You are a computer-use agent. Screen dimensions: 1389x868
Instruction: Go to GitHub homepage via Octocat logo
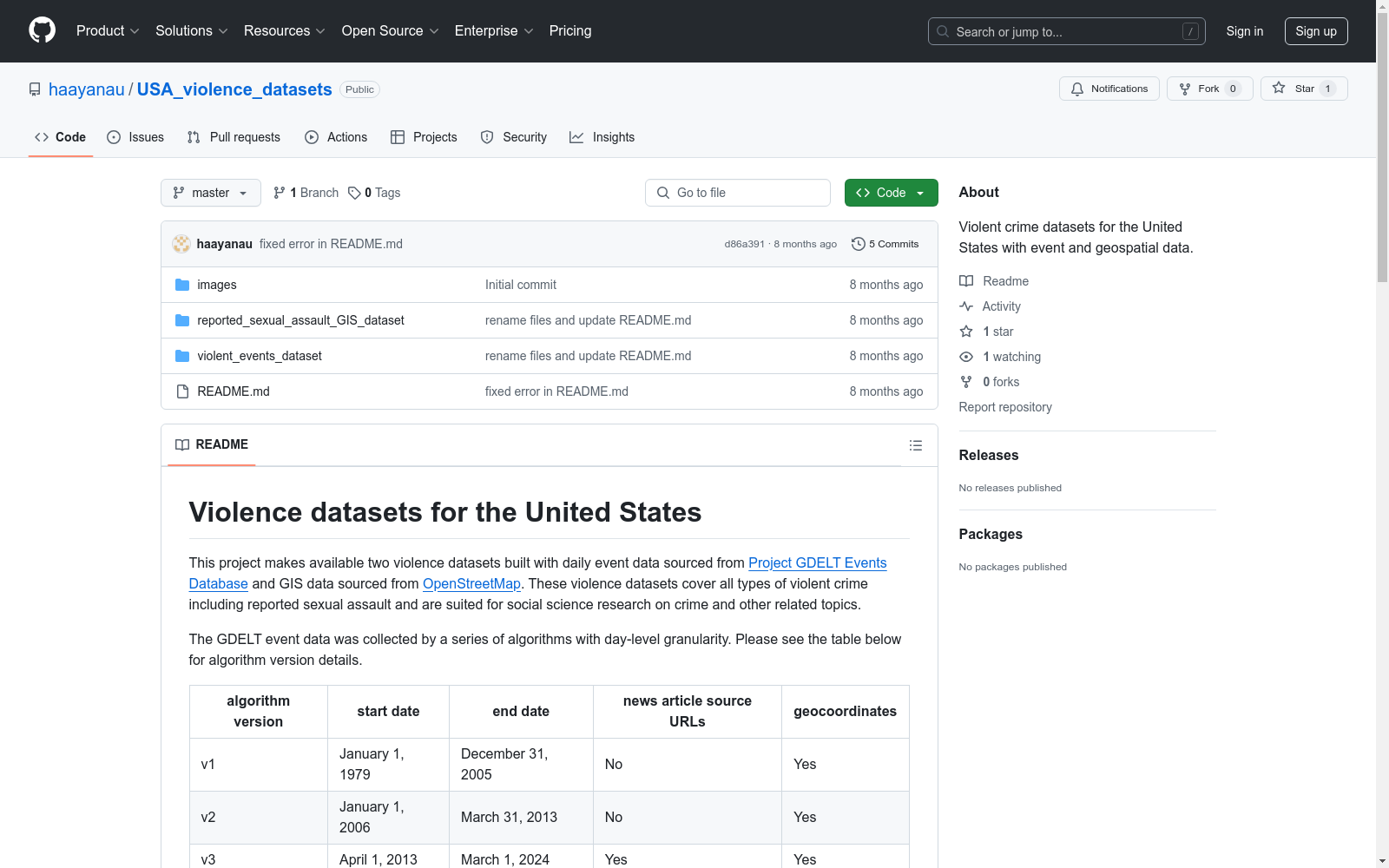click(42, 30)
